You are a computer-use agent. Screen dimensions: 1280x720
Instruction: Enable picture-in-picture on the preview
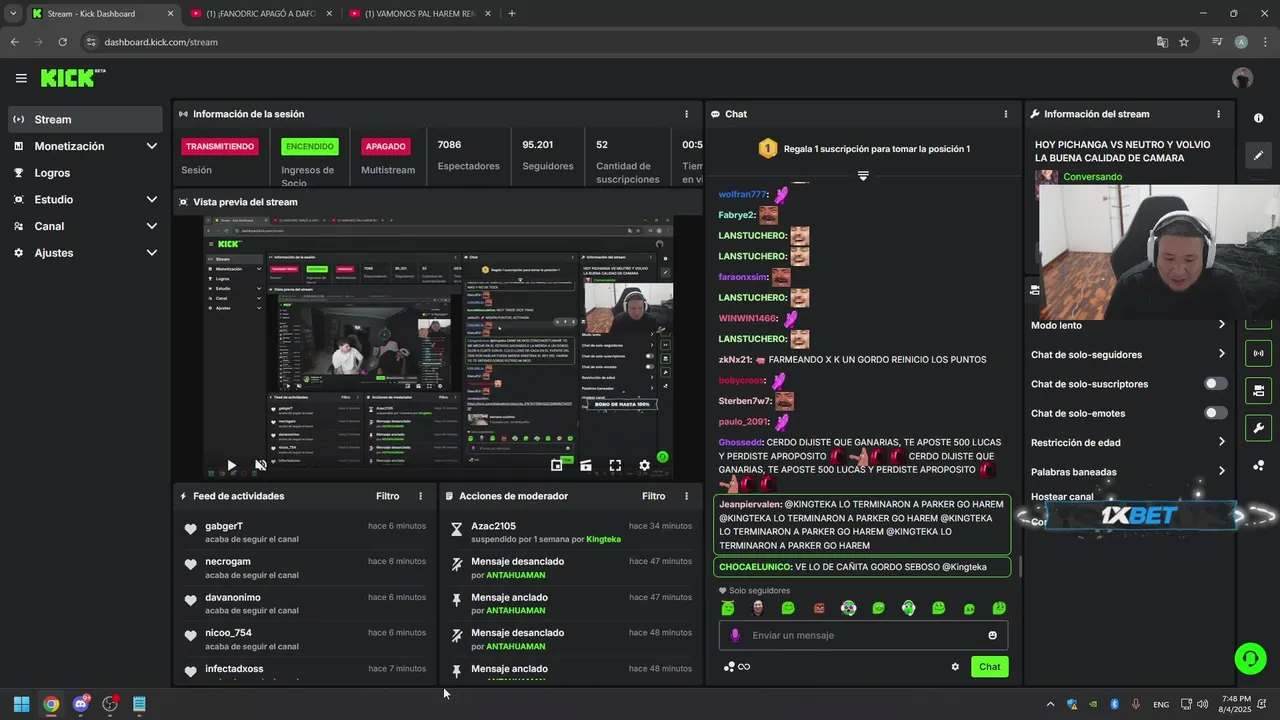click(x=557, y=465)
